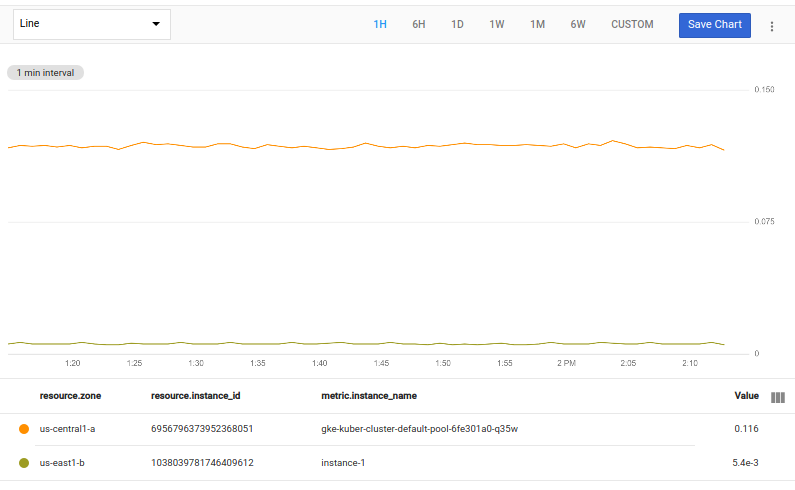795x490 pixels.
Task: Open the legend column selector icon
Action: pyautogui.click(x=778, y=397)
